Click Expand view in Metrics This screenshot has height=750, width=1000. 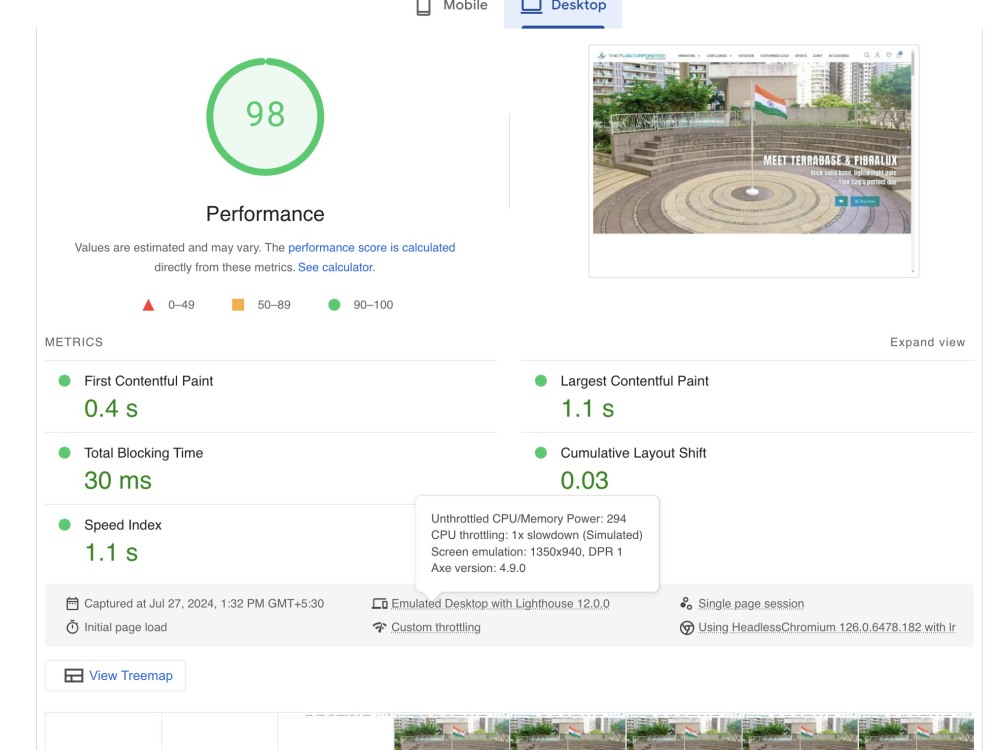click(x=927, y=342)
